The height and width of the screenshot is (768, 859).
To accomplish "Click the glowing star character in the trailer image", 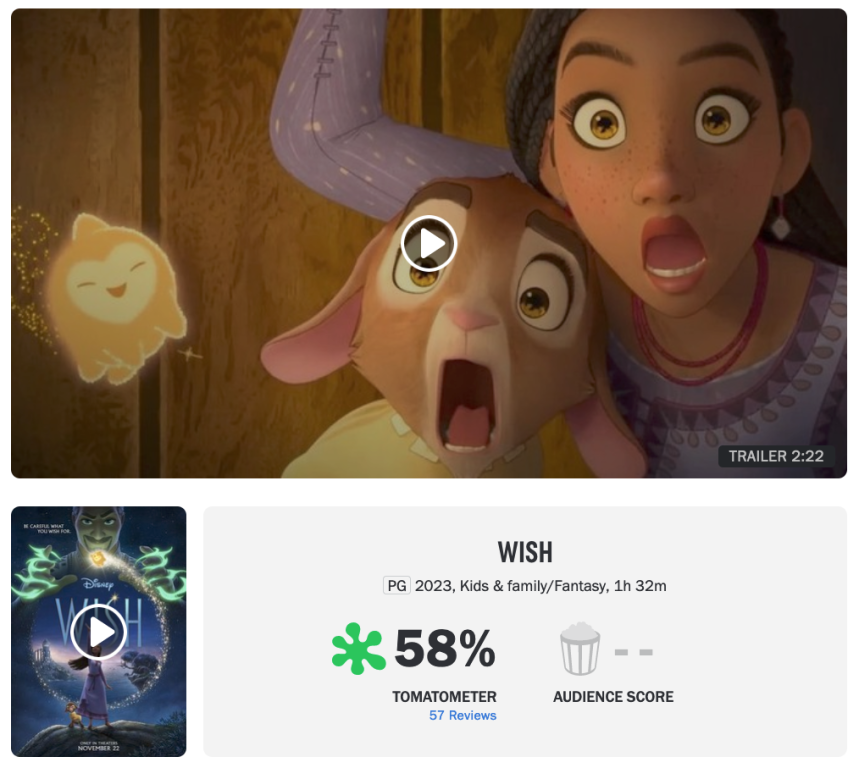I will (117, 298).
